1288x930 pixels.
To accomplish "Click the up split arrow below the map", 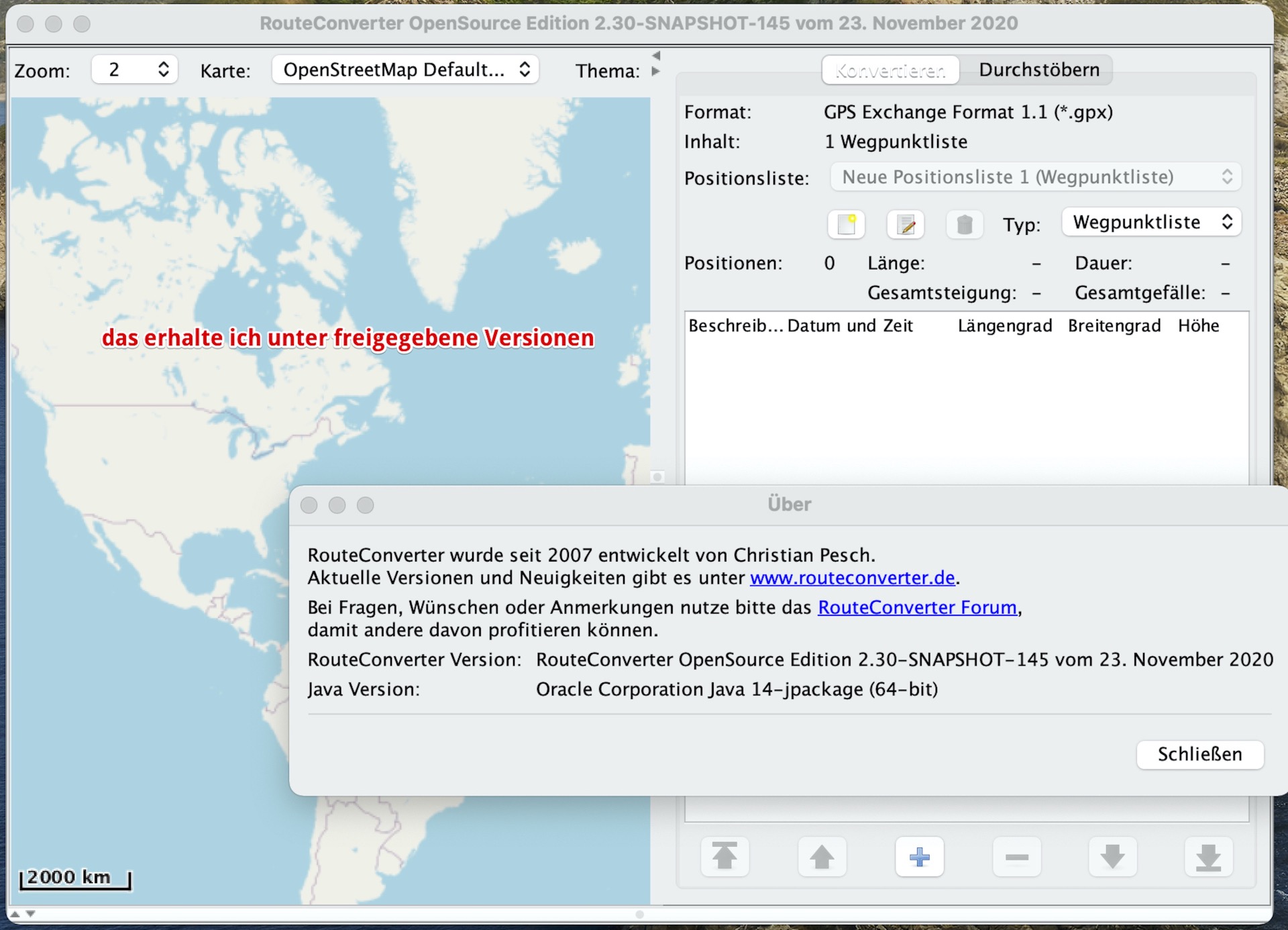I will pos(15,914).
